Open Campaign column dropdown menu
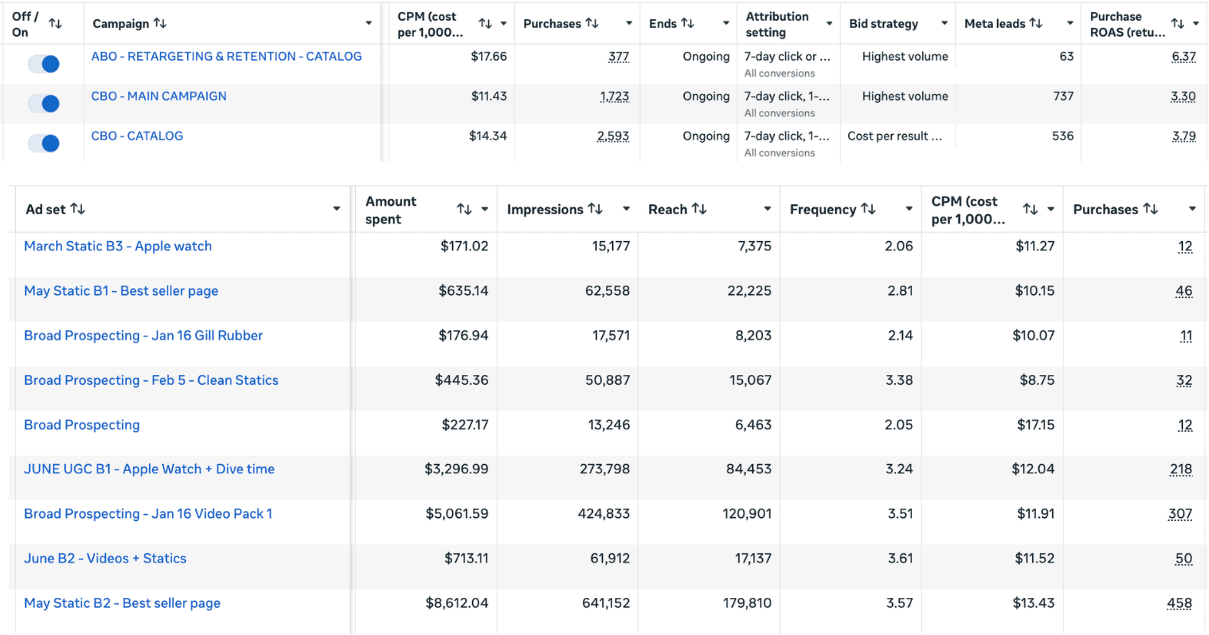1209x635 pixels. (x=369, y=24)
